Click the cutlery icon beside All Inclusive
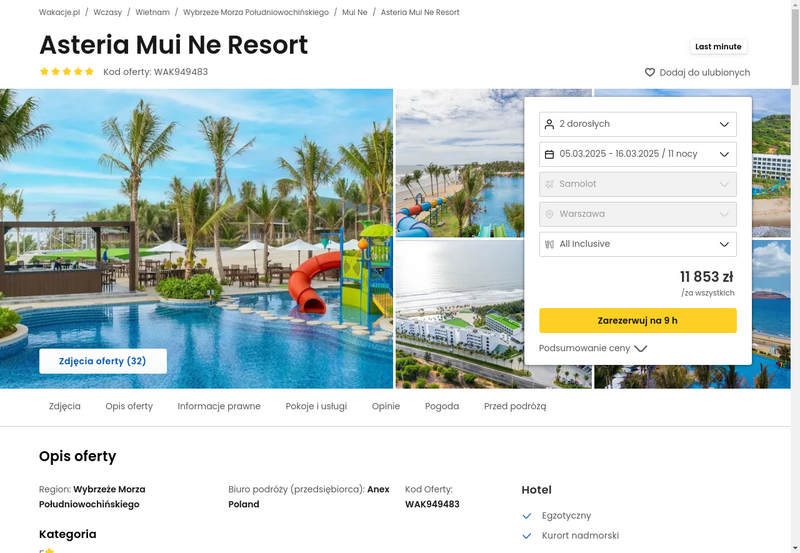800x553 pixels. [x=549, y=244]
